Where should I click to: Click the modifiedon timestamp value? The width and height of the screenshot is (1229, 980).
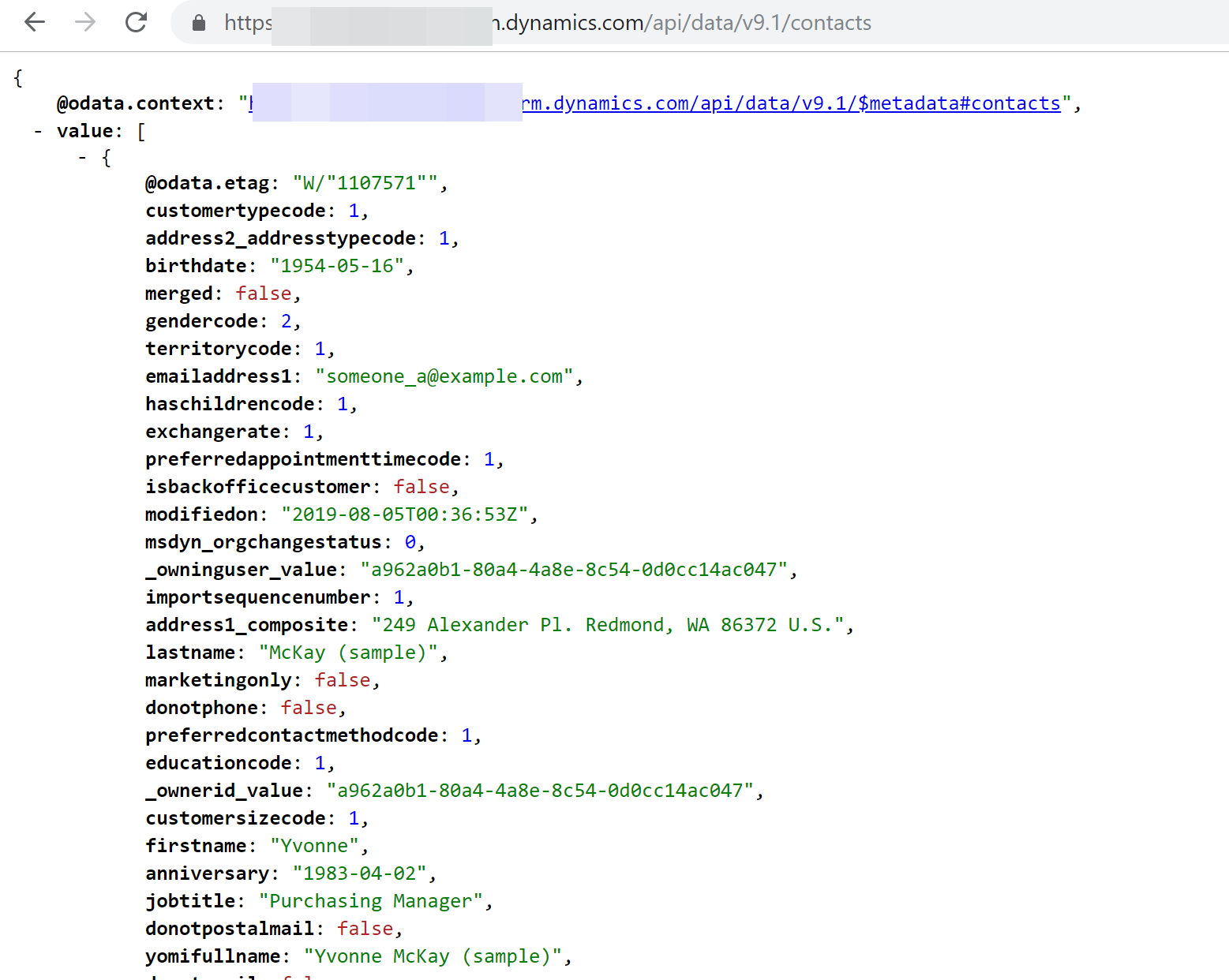tap(407, 514)
